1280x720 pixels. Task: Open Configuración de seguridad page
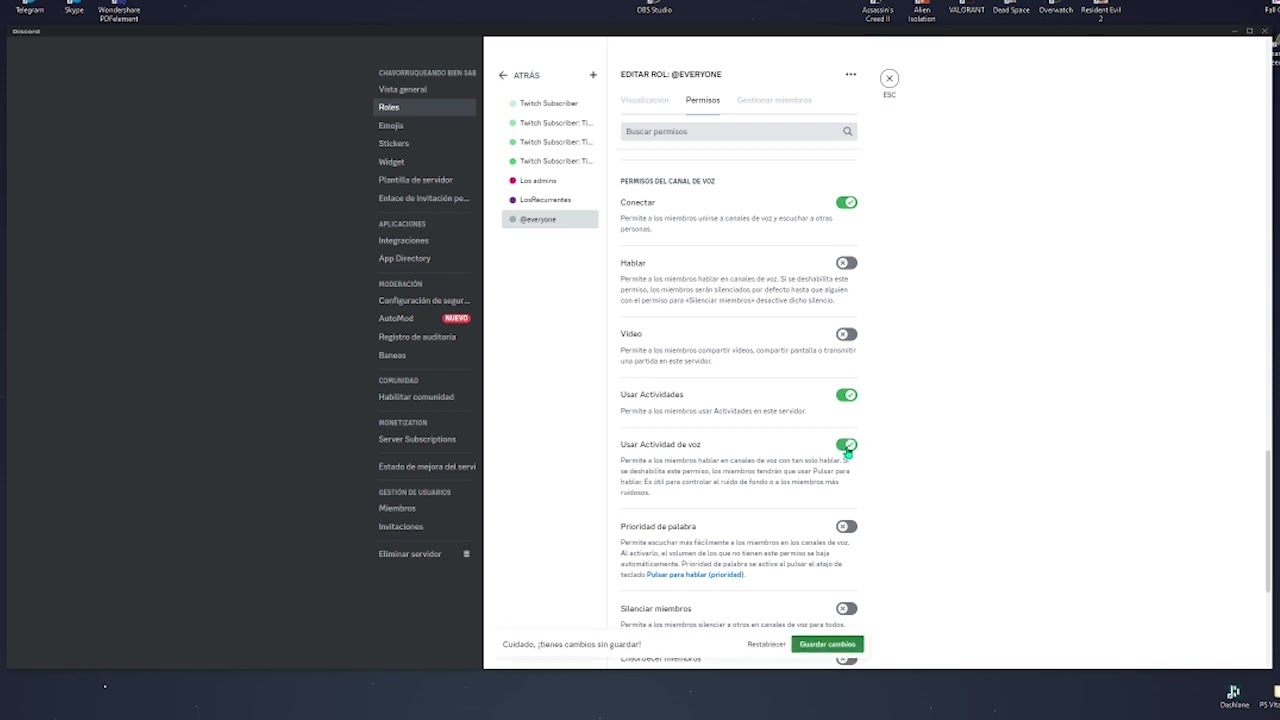pos(425,301)
